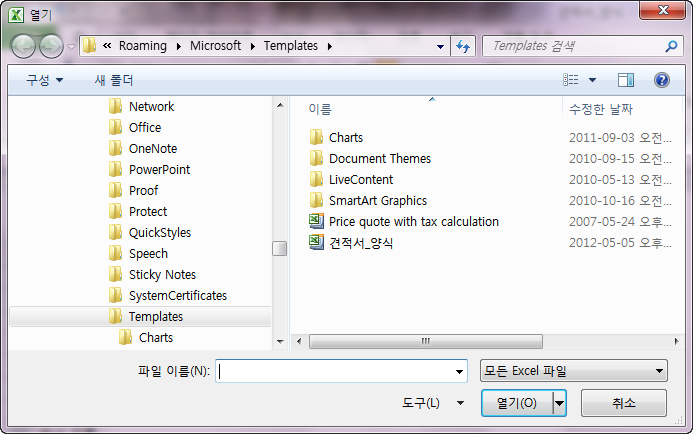Click Charts folder icon in file list
The image size is (693, 434).
316,137
